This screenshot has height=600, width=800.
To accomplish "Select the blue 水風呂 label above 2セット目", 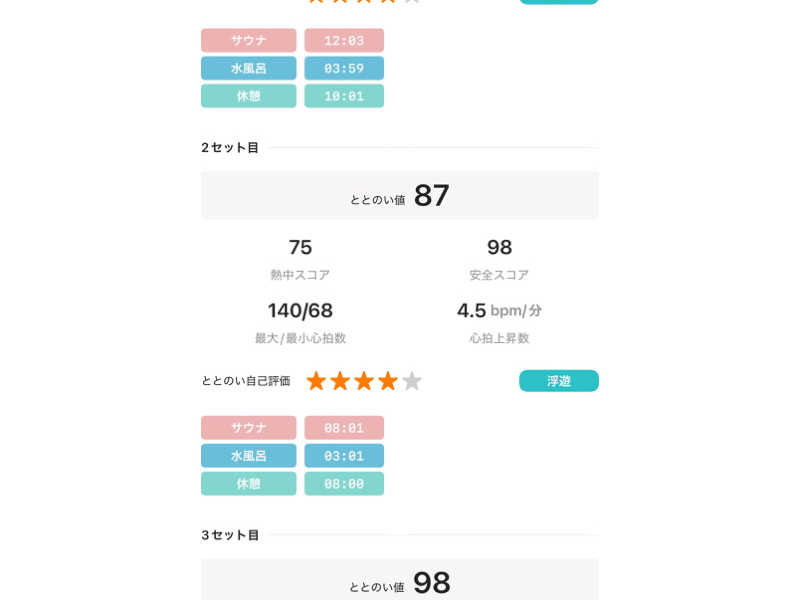I will pyautogui.click(x=248, y=68).
